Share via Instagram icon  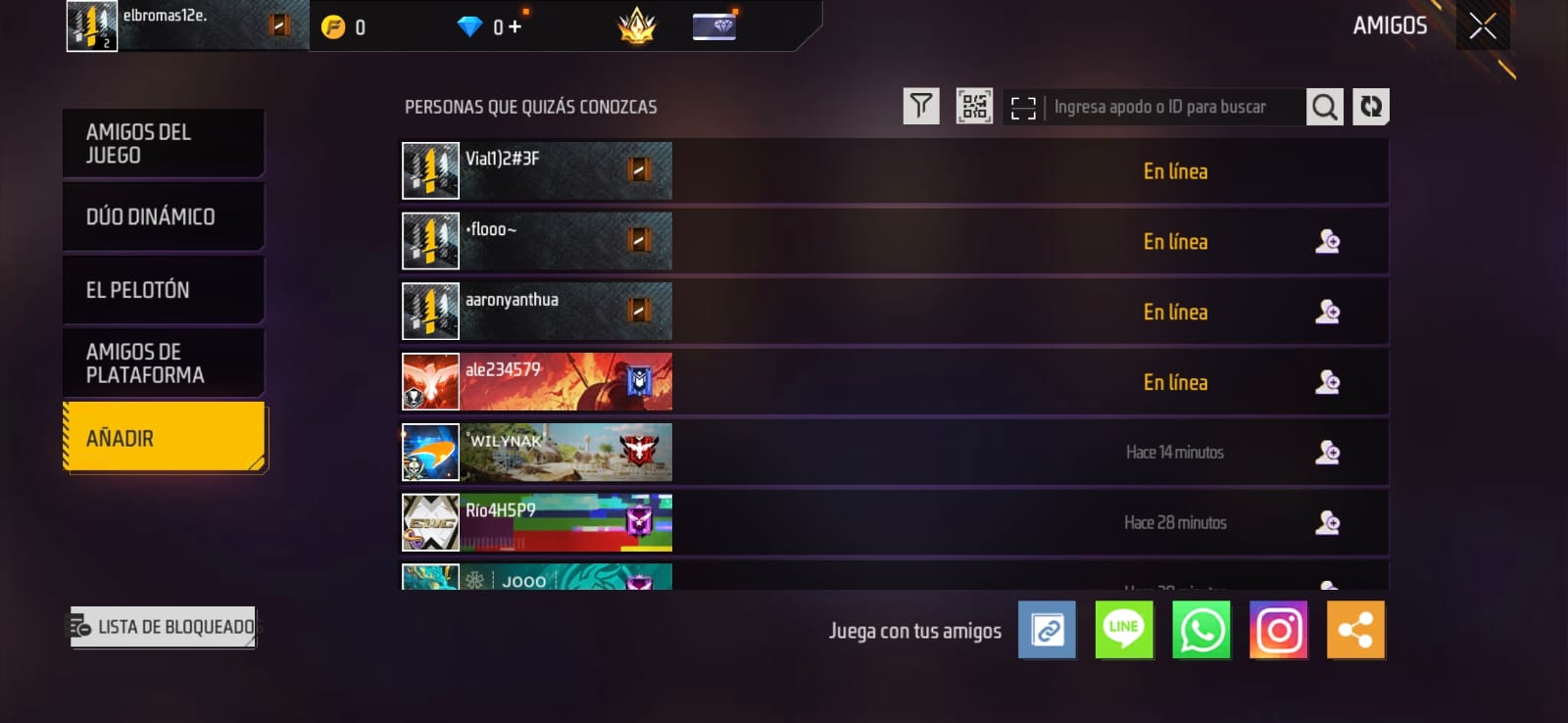click(x=1279, y=630)
